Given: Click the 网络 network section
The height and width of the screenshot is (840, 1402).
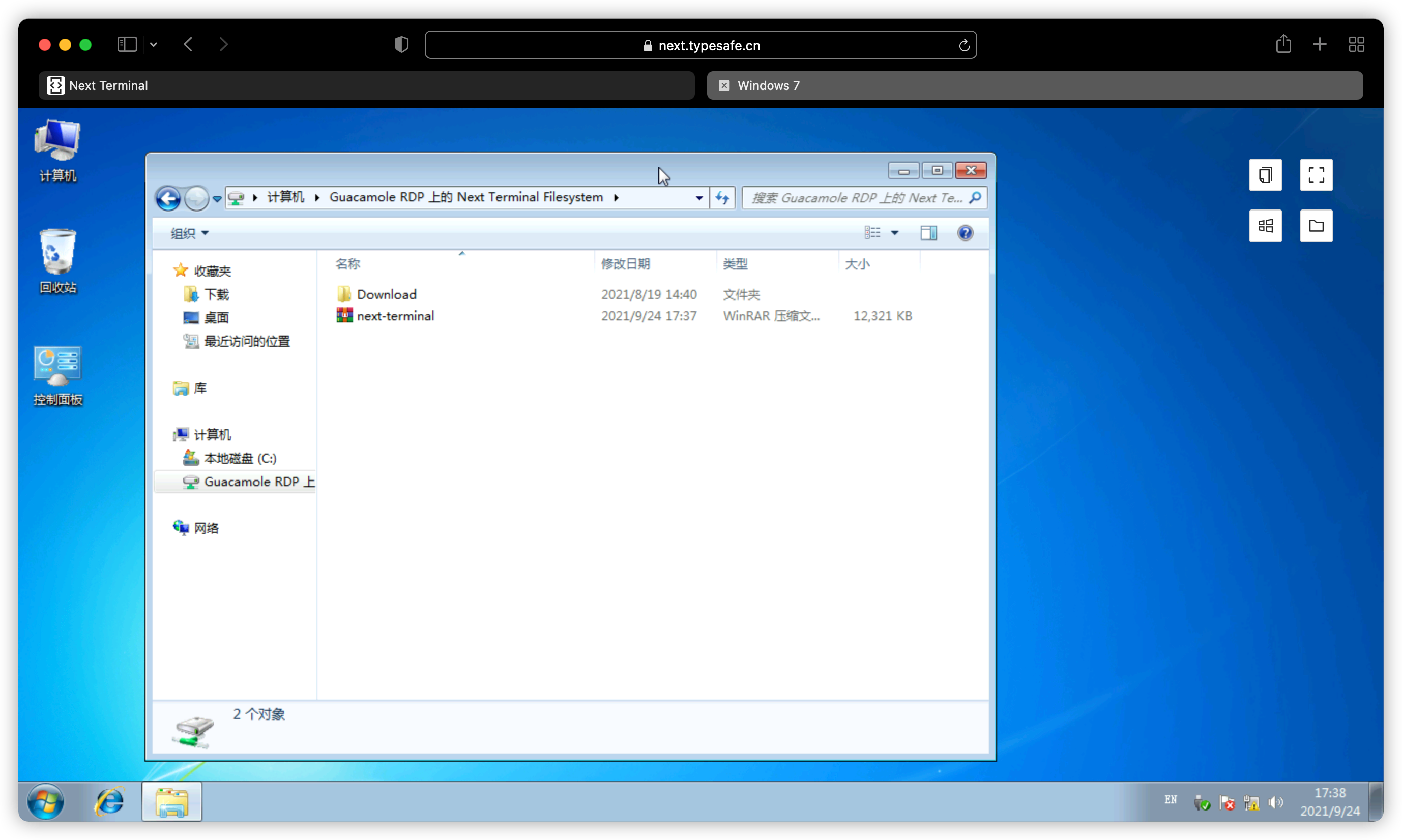Looking at the screenshot, I should (x=207, y=527).
